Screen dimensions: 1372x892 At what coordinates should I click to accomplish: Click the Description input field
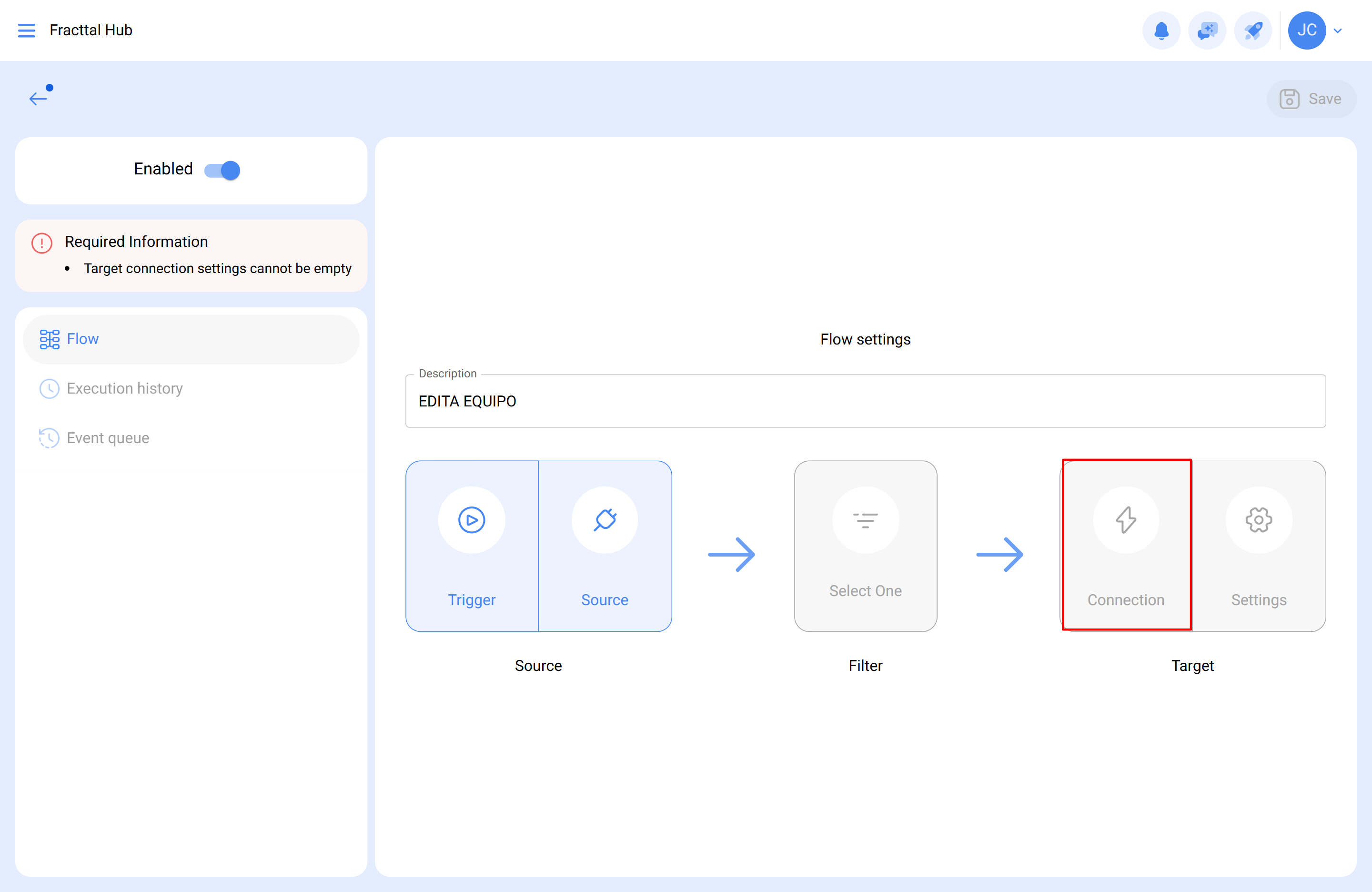click(865, 401)
